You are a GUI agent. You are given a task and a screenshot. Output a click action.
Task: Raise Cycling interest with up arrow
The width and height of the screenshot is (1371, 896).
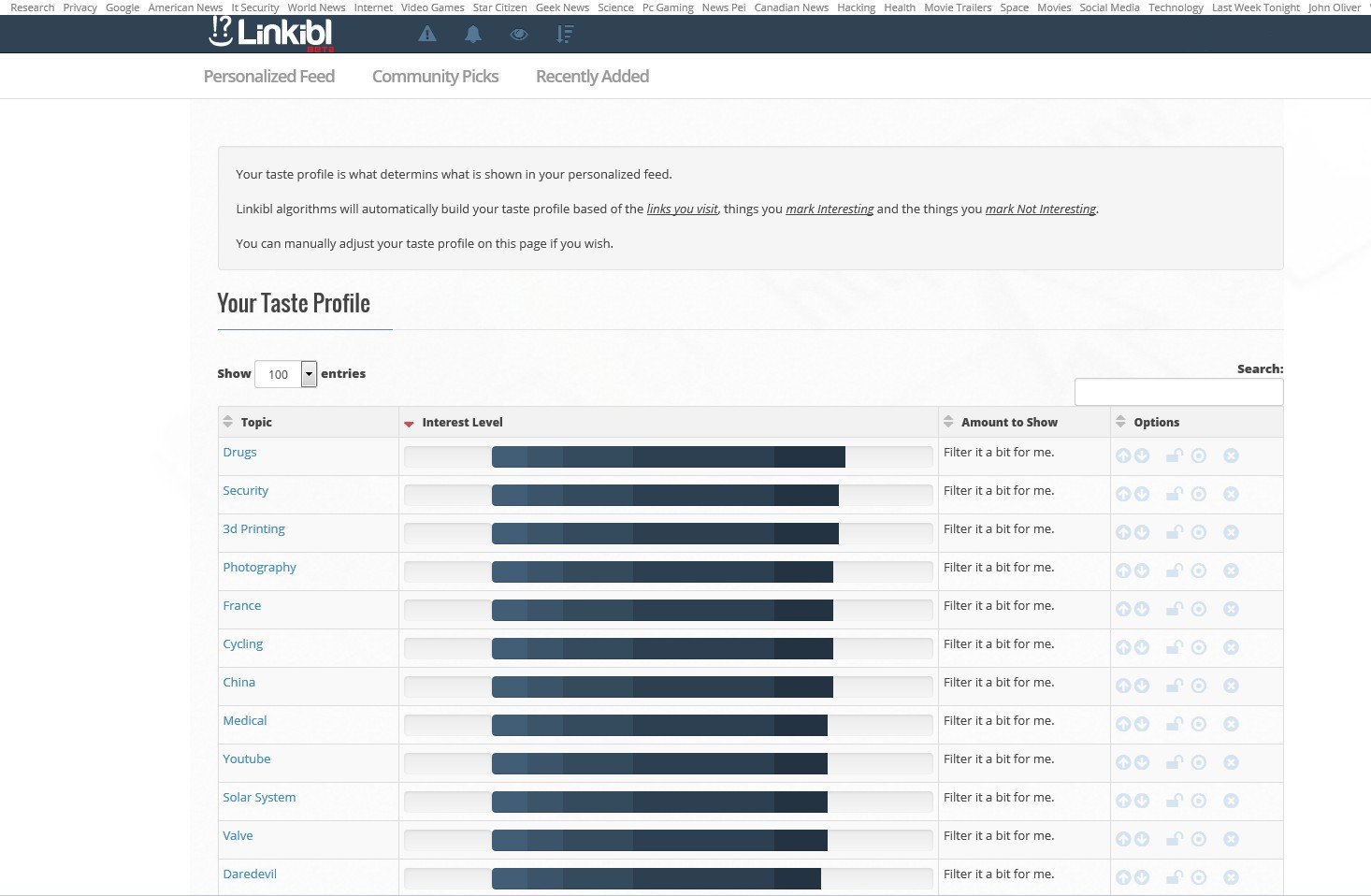pos(1123,647)
